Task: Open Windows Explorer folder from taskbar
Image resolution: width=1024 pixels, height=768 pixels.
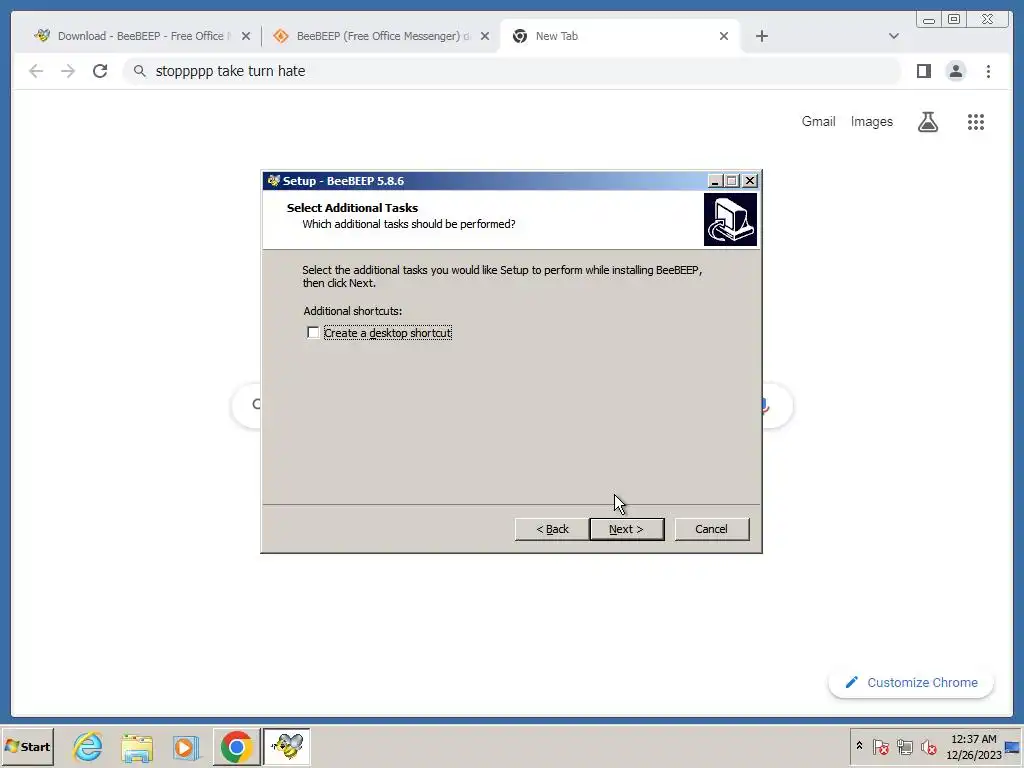Action: [137, 746]
